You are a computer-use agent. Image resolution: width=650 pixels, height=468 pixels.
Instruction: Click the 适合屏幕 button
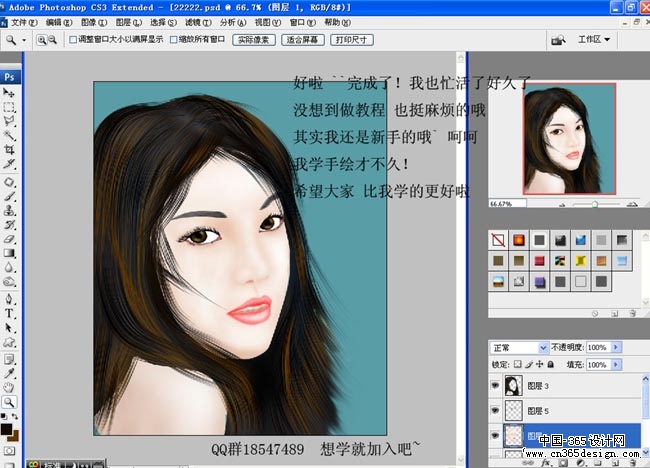[x=303, y=40]
